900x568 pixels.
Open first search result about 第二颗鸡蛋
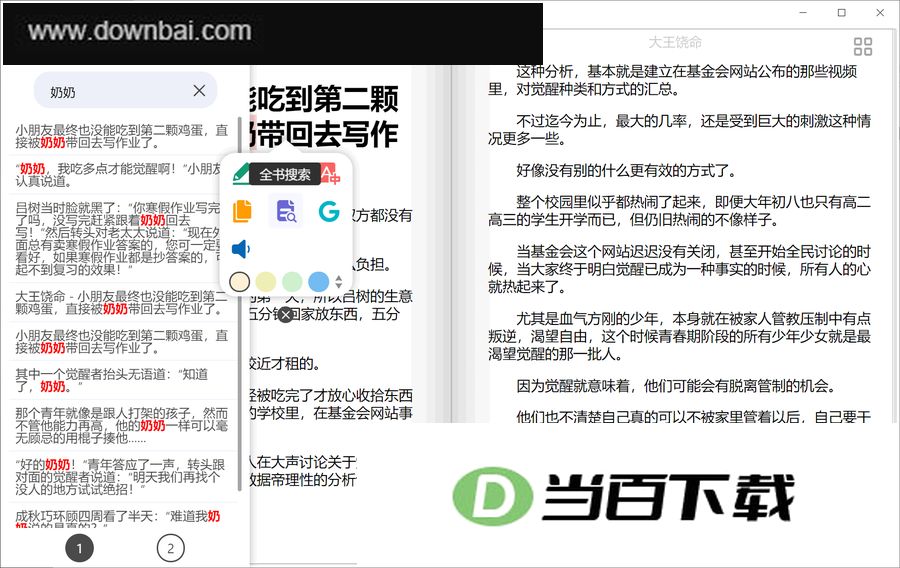click(122, 137)
